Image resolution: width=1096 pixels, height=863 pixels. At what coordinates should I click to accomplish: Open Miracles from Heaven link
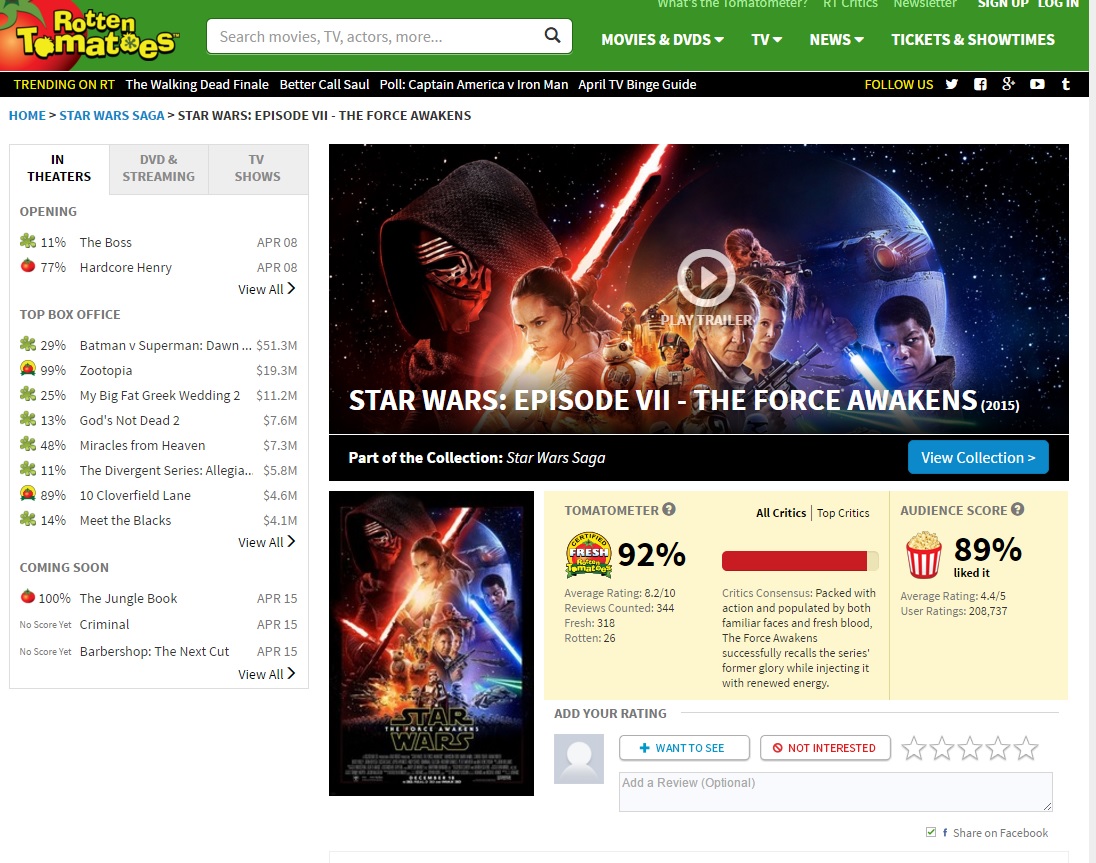143,445
